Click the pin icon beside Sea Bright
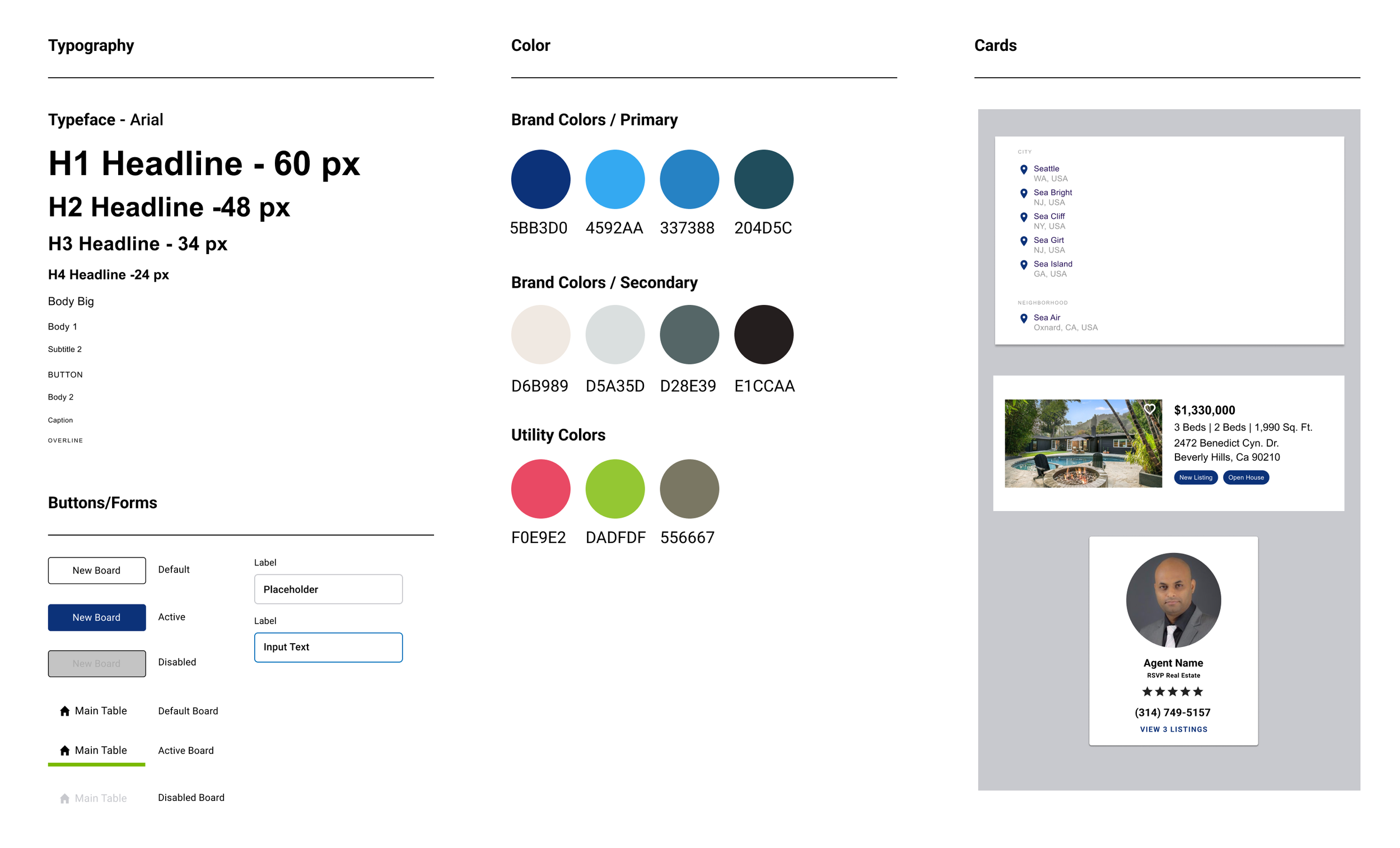This screenshot has height=848, width=1400. (1023, 193)
